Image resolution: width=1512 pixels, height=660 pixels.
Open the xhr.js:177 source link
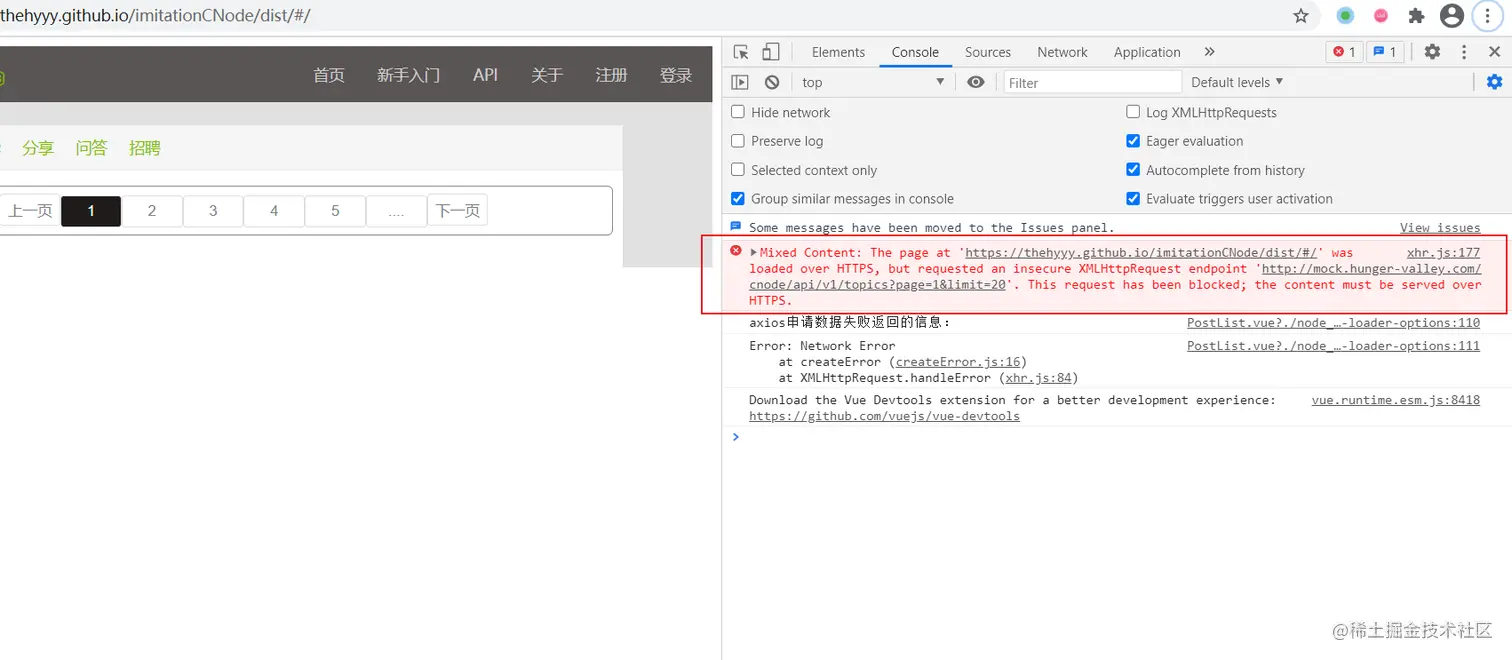click(x=1443, y=253)
